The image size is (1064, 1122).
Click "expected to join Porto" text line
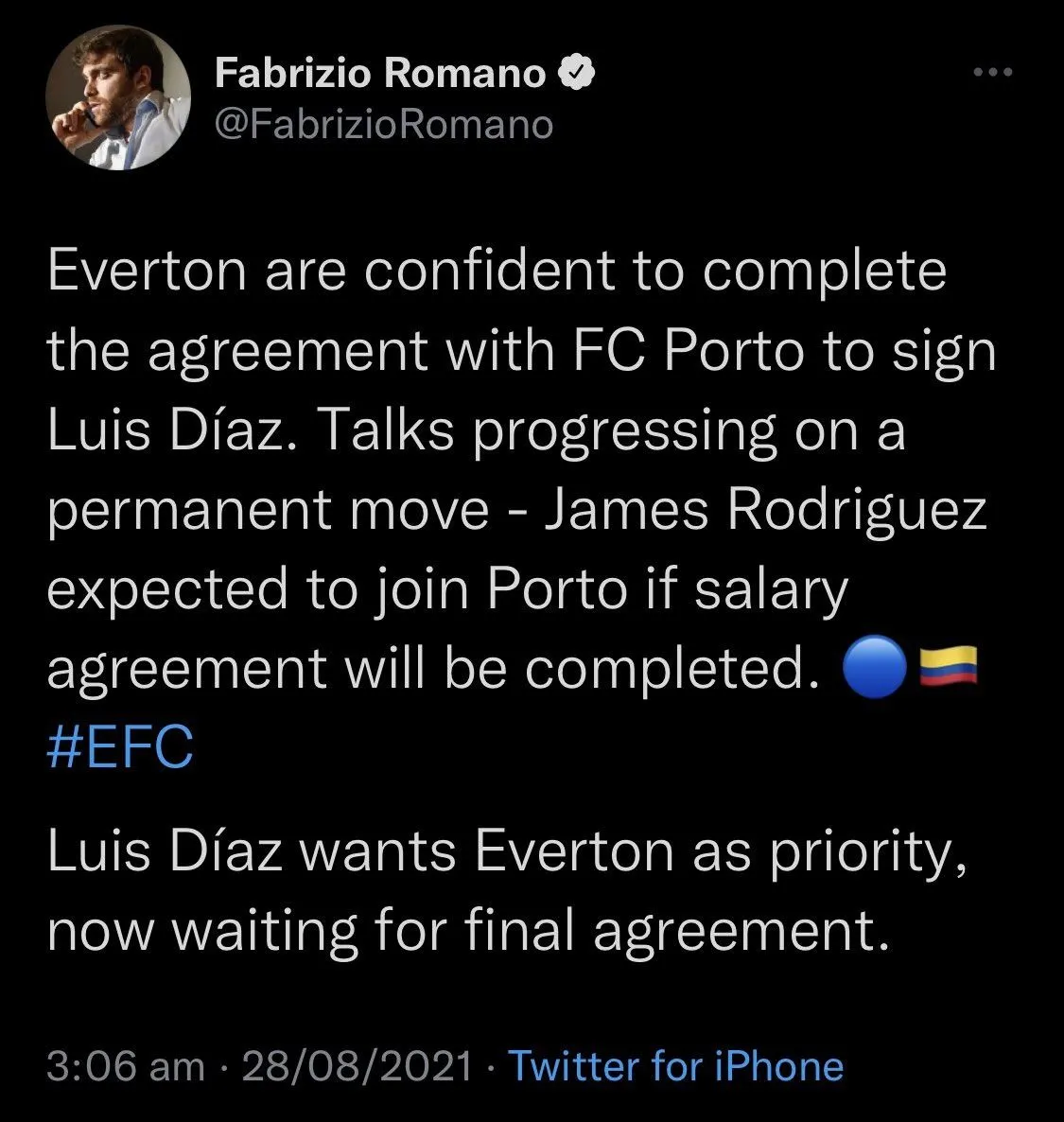point(337,589)
